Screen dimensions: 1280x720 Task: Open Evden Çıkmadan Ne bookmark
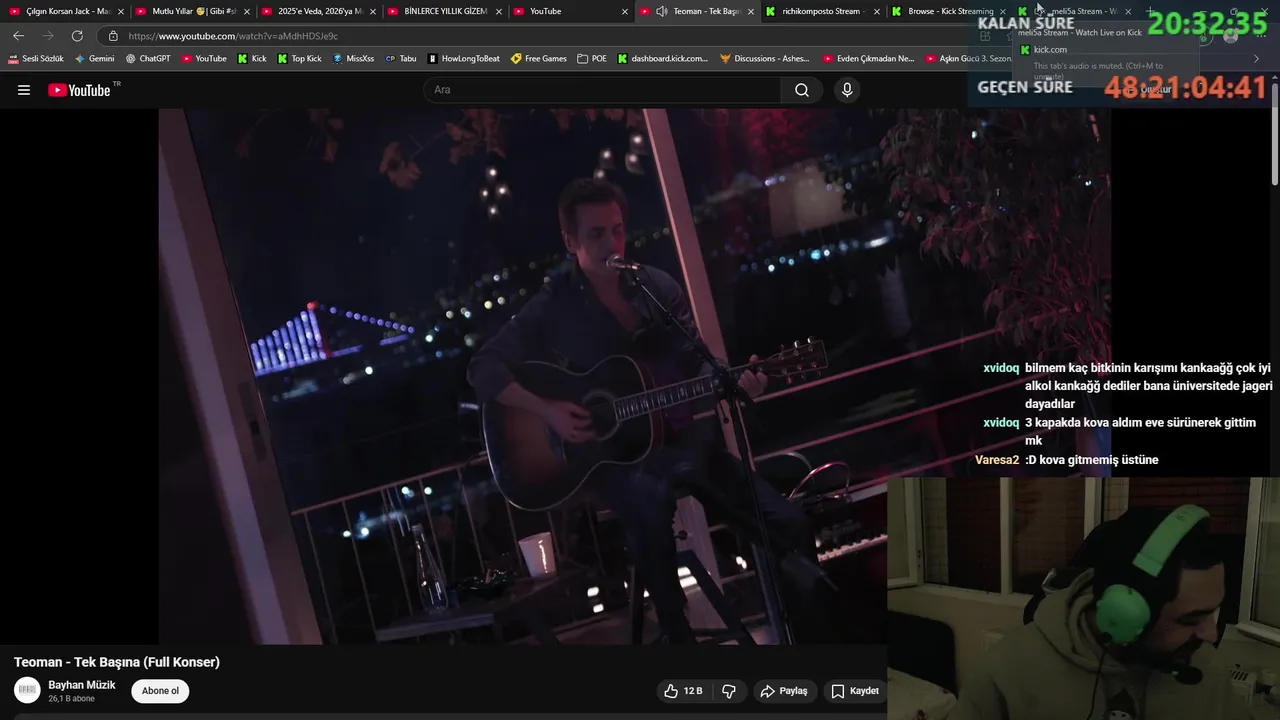[869, 59]
